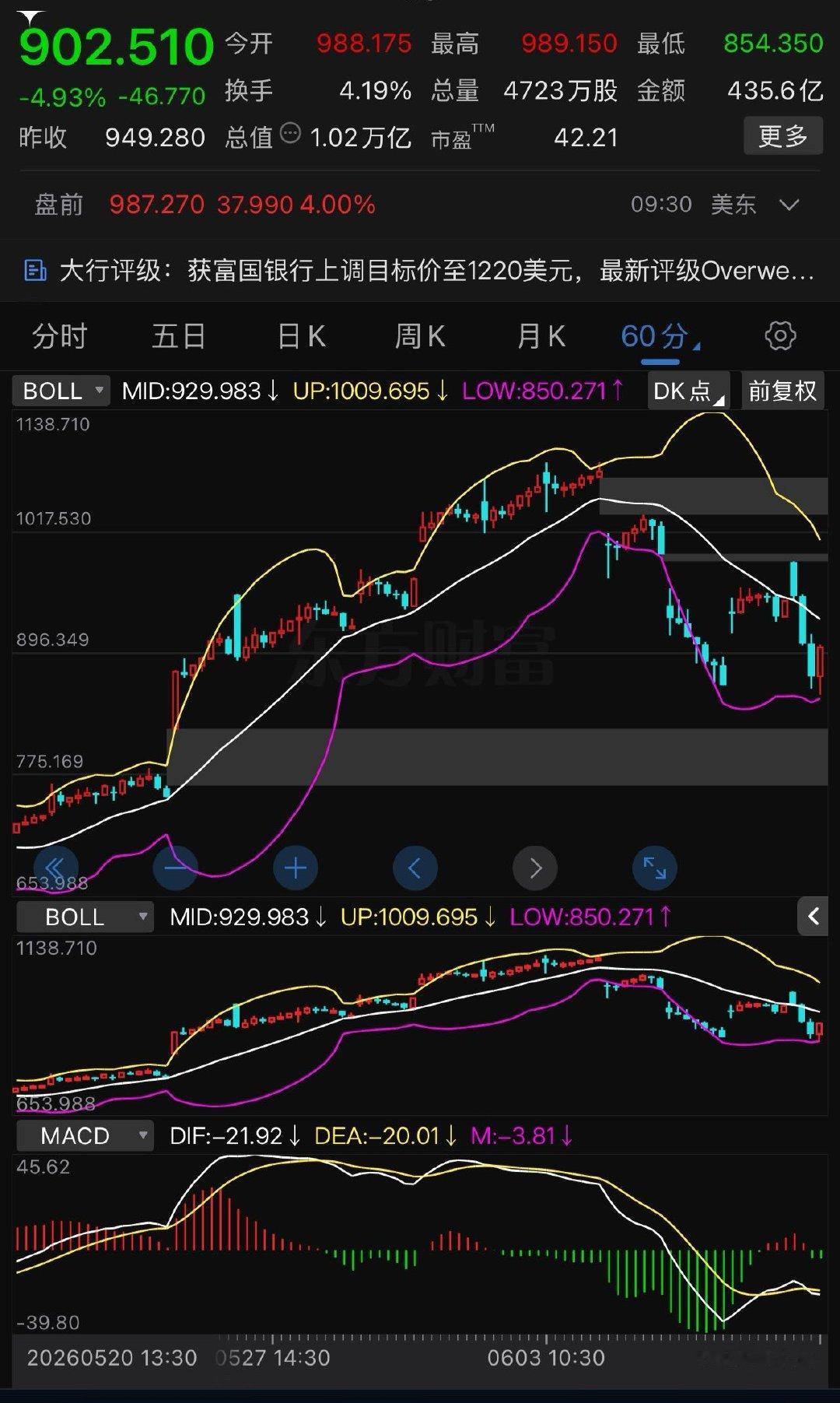Expand chart to fullscreen
Viewport: 840px width, 1403px height.
[655, 868]
